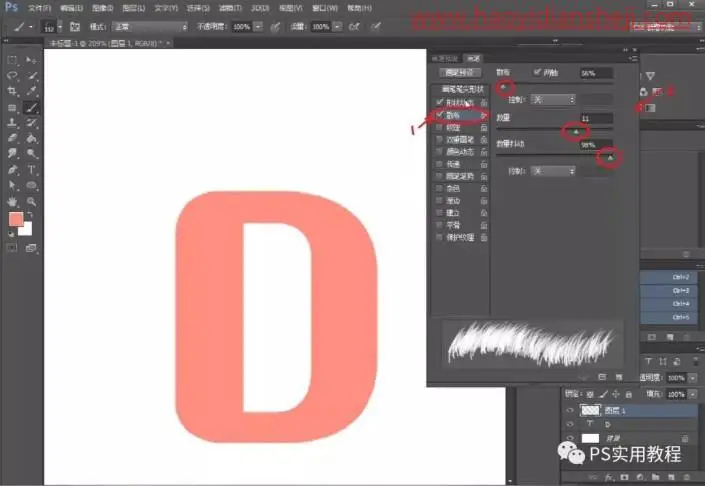The image size is (705, 486).
Task: Enable the 传递 transfer checkbox
Action: (439, 164)
